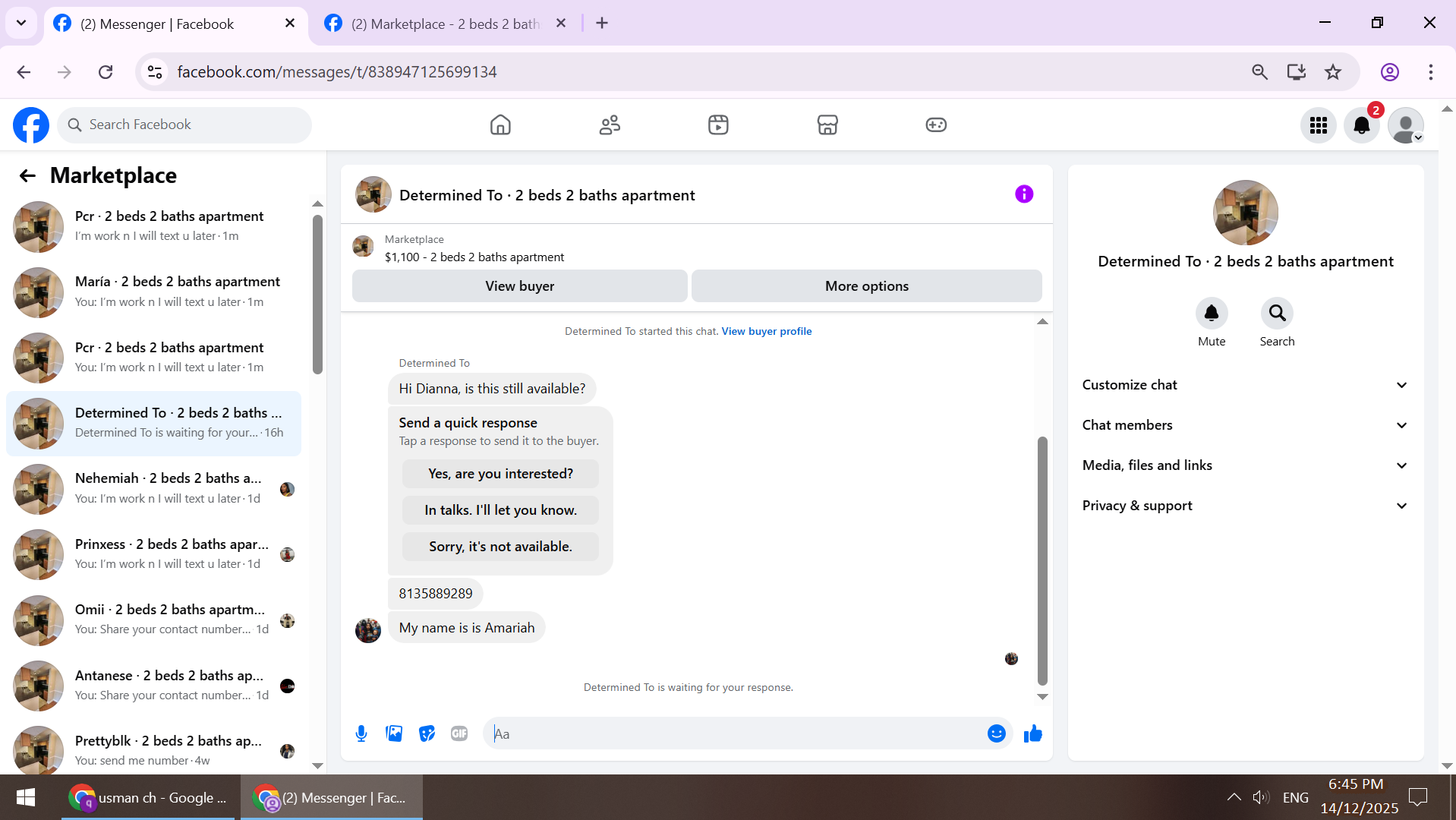1456x820 pixels.
Task: Click the voice clip microphone icon
Action: (x=361, y=733)
